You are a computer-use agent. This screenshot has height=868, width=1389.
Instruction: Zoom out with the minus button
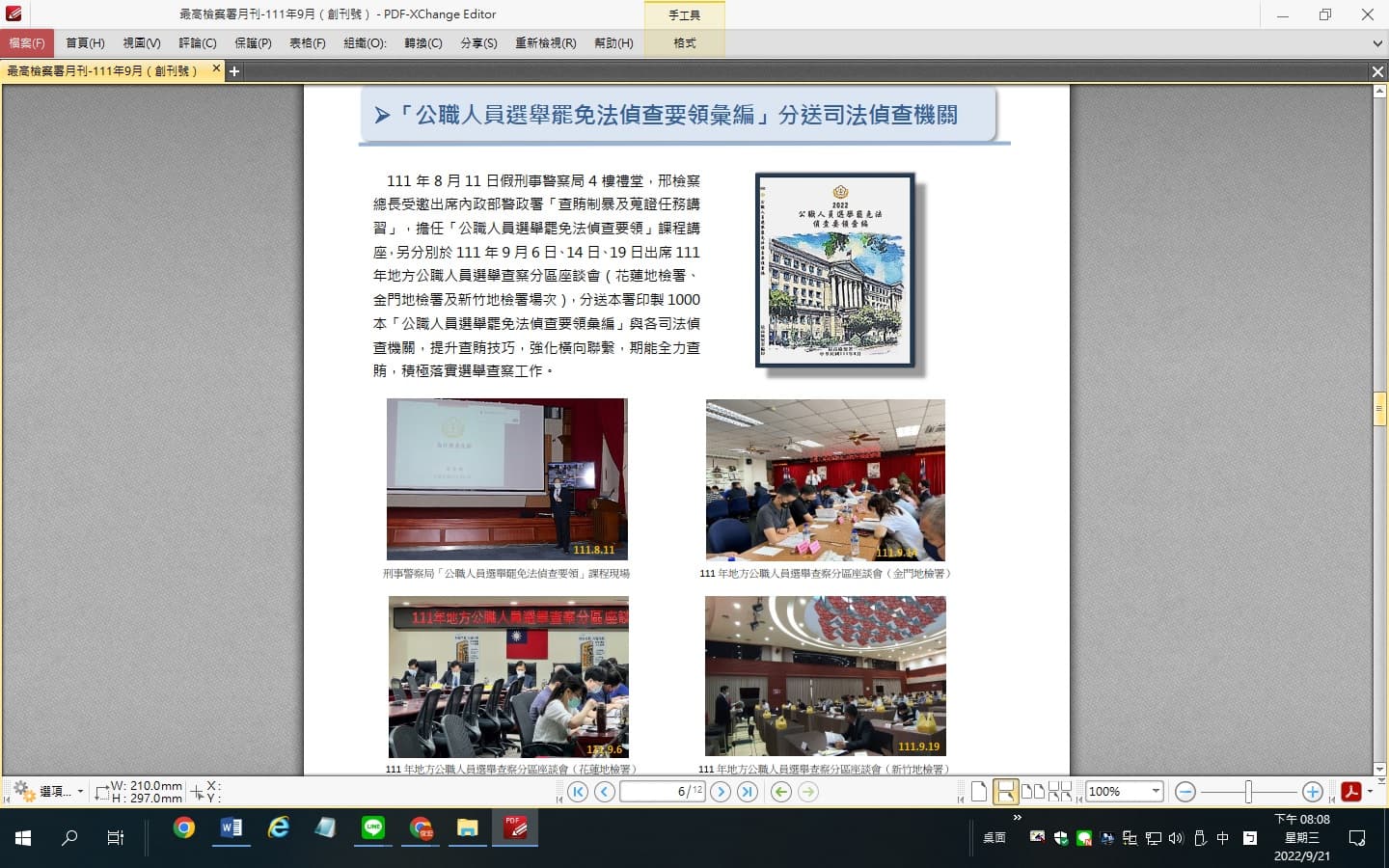[x=1185, y=792]
